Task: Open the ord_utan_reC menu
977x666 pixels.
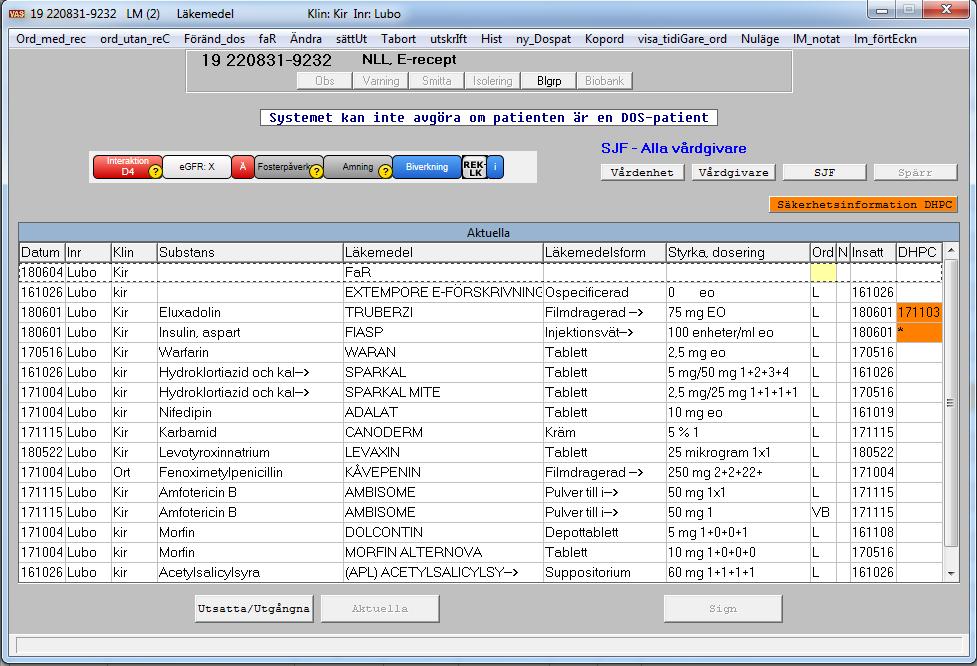Action: click(x=135, y=39)
